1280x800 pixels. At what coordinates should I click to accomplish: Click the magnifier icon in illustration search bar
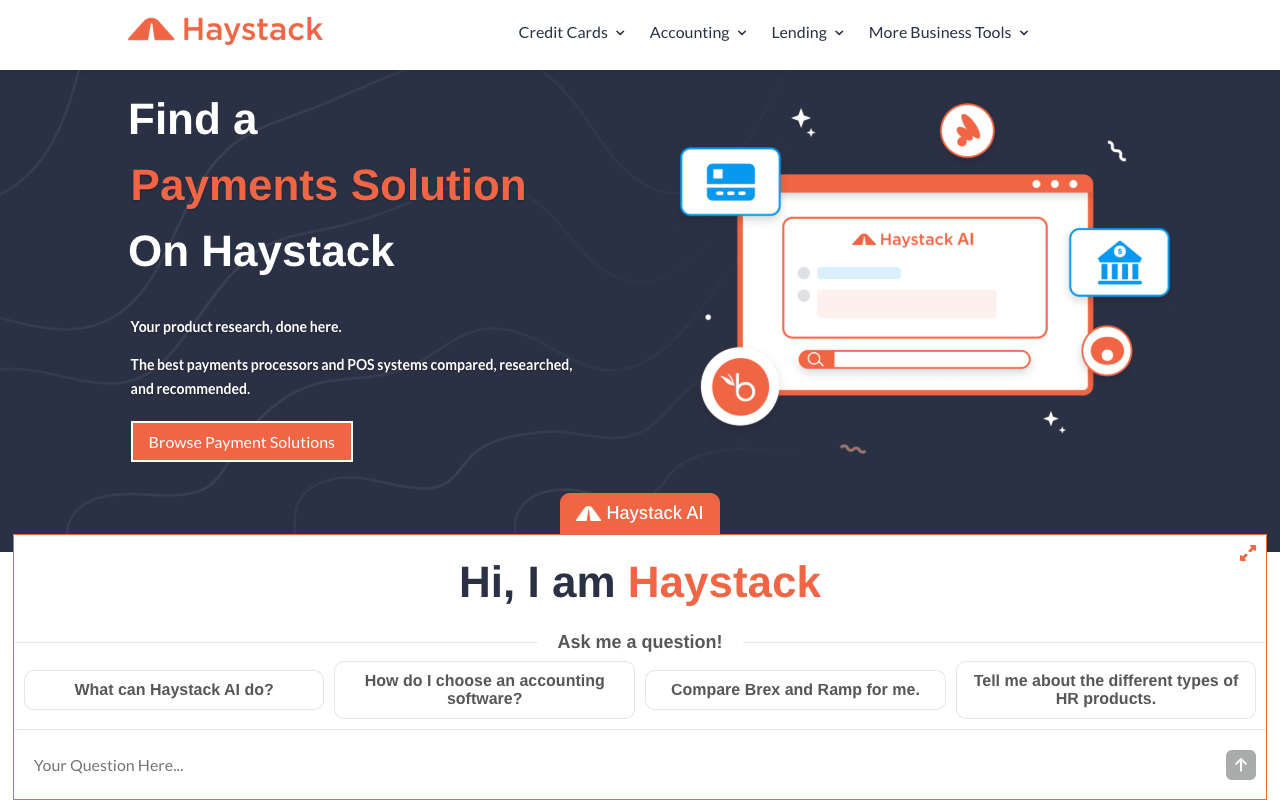point(816,359)
